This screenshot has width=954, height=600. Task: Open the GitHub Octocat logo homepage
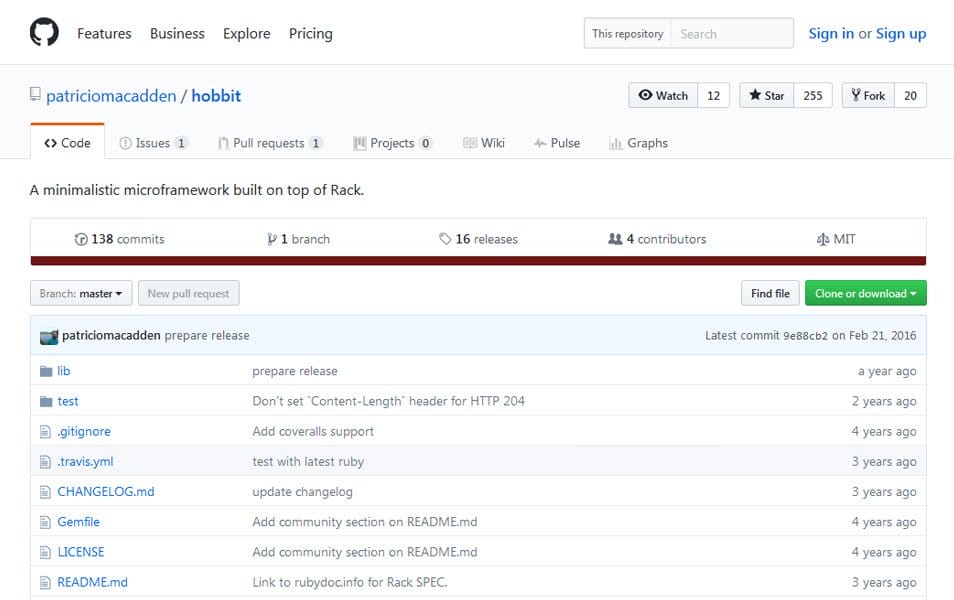pyautogui.click(x=44, y=32)
